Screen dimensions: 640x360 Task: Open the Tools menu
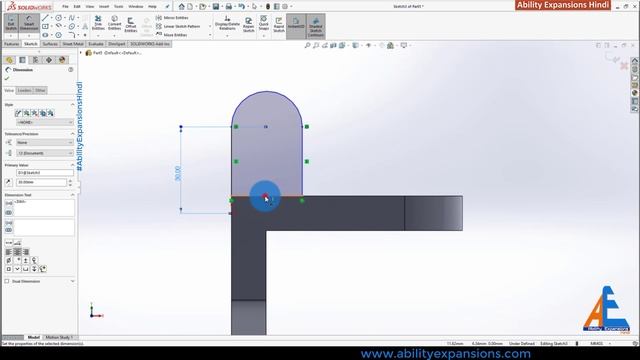118,7
